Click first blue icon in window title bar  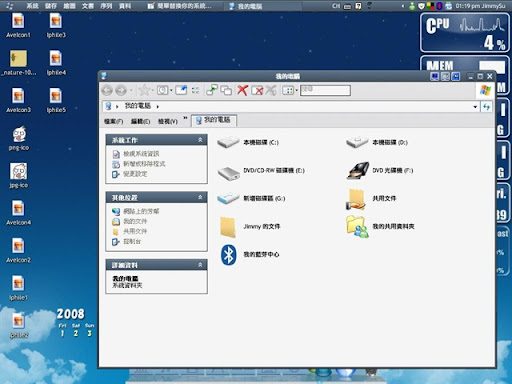435,77
